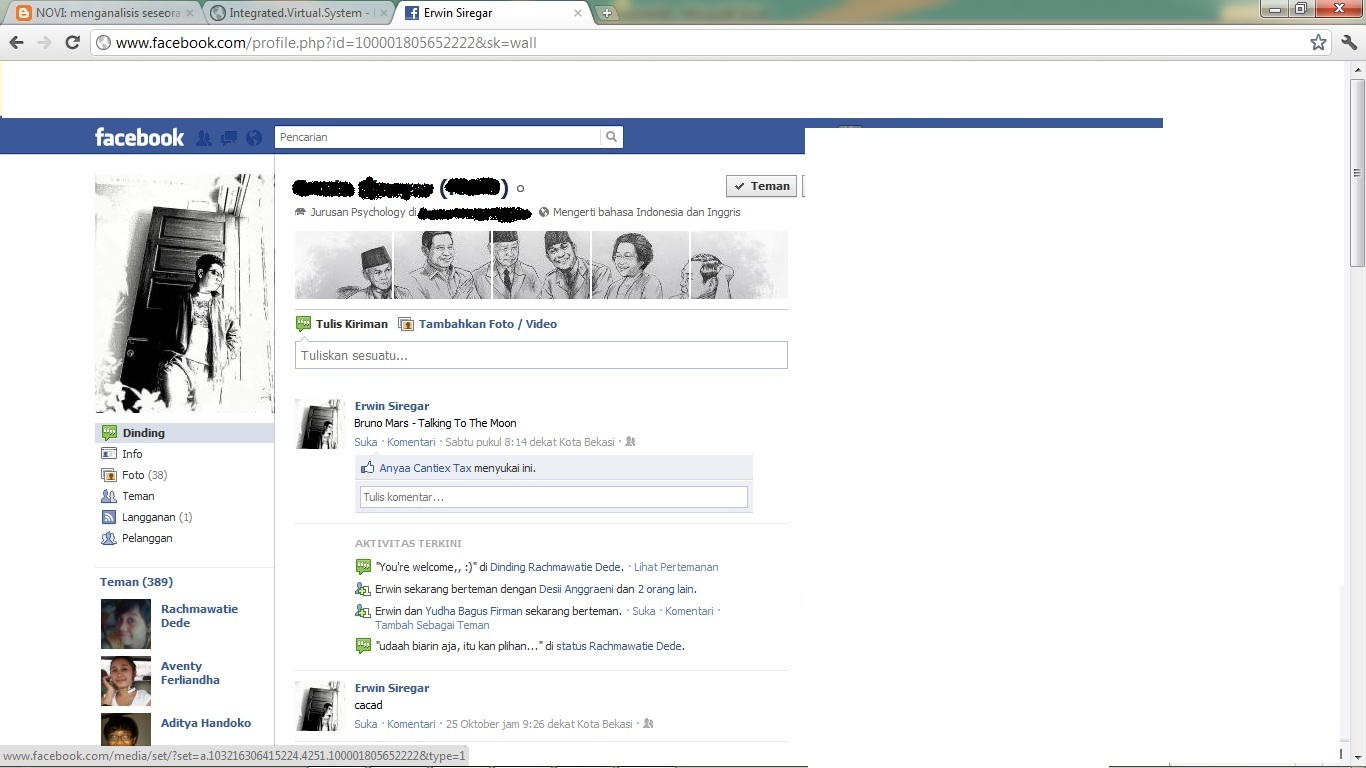Viewport: 1366px width, 768px height.
Task: Click Komentari on Bruno Mars post
Action: [411, 441]
